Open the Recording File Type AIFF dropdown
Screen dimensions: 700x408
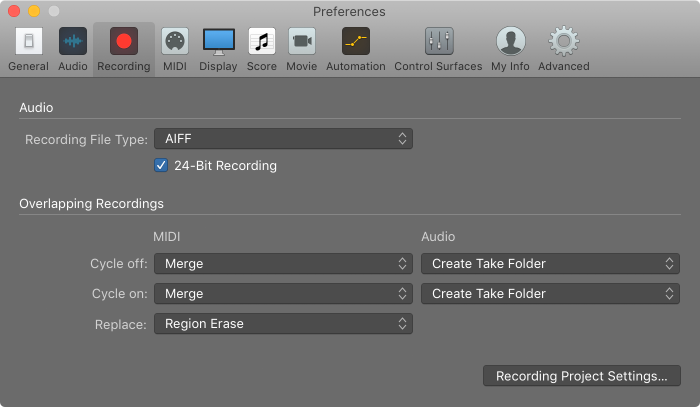[283, 139]
